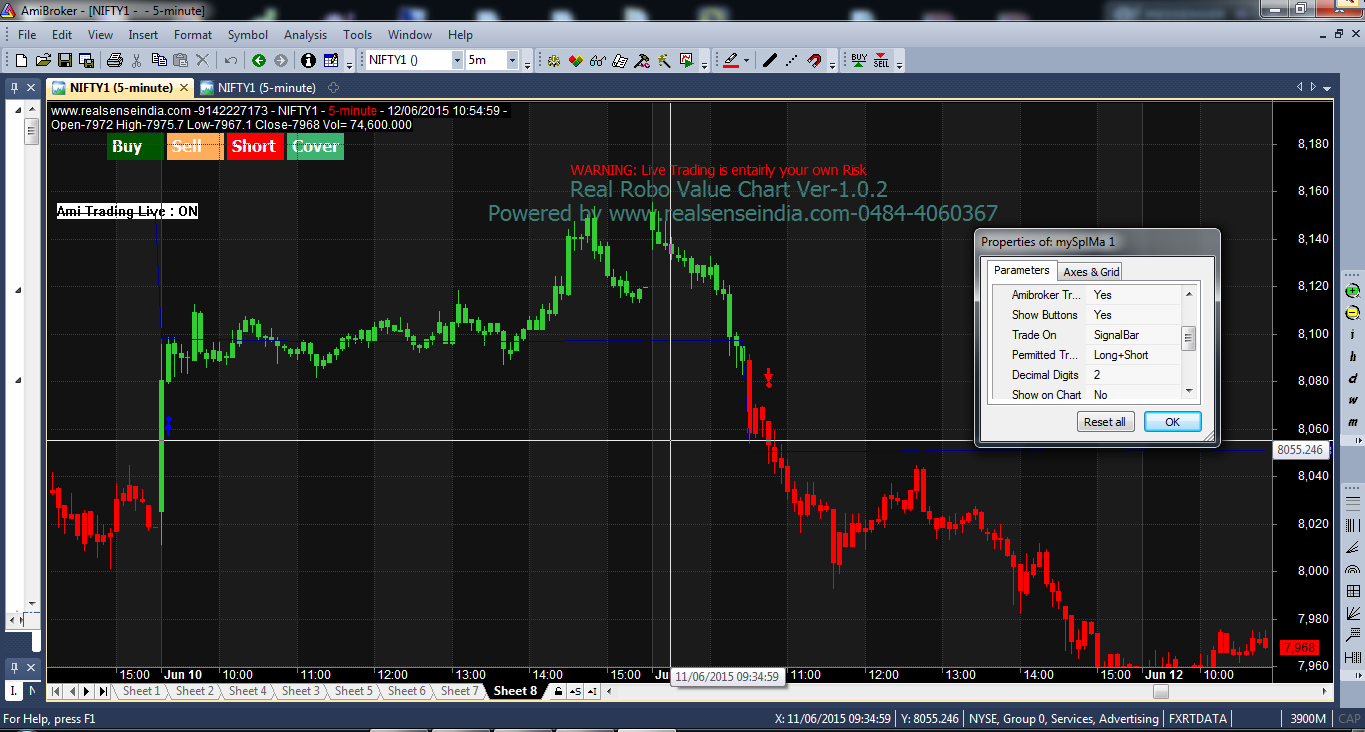Viewport: 1365px width, 732px height.
Task: Expand the pencil tool style dropdown arrow
Action: coord(747,60)
